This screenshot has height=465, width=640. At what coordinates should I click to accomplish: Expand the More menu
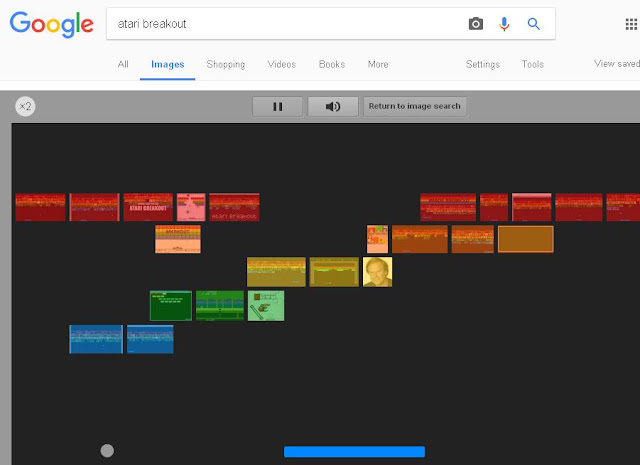378,65
